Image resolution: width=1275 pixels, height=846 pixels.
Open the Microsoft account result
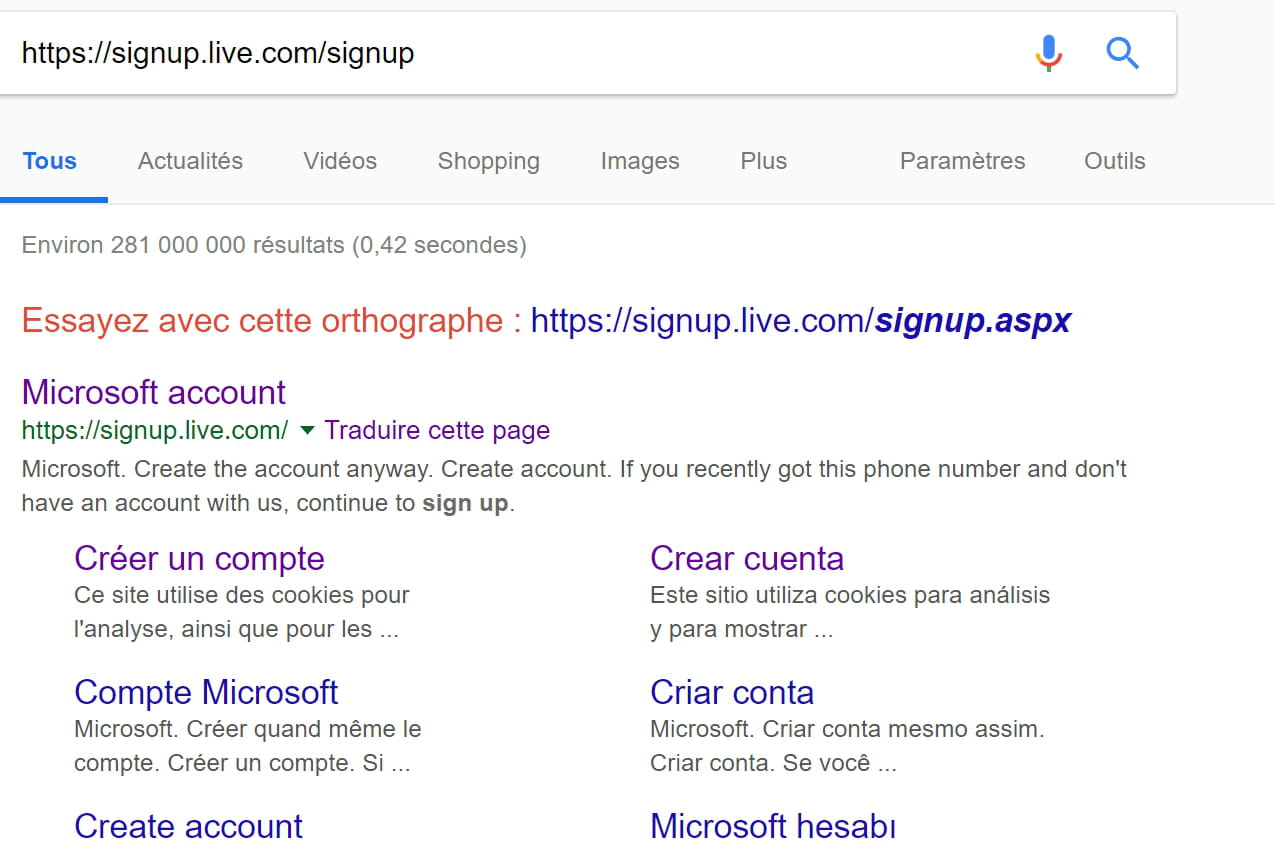click(154, 392)
